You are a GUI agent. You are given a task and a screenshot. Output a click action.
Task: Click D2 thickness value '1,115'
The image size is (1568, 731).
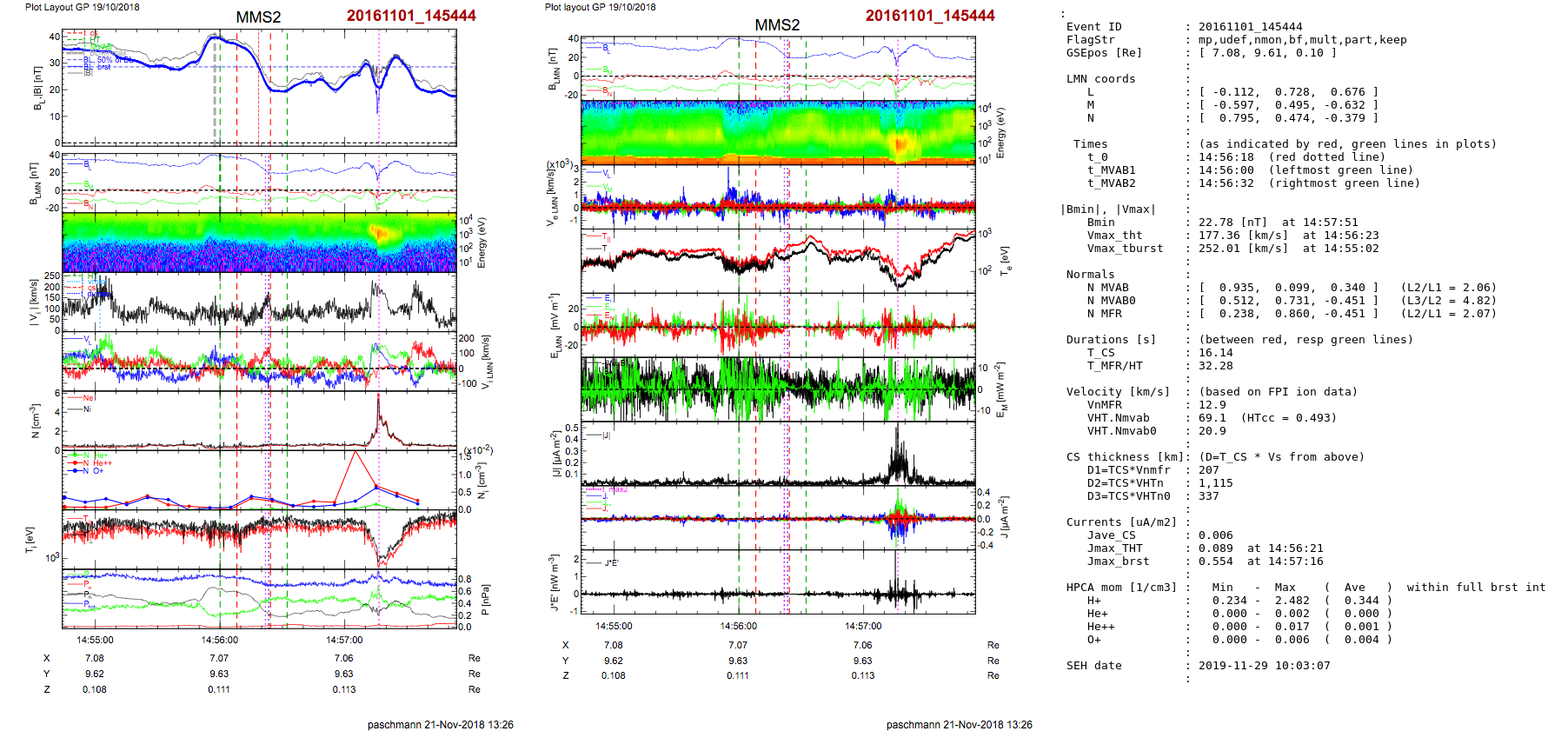[1215, 483]
